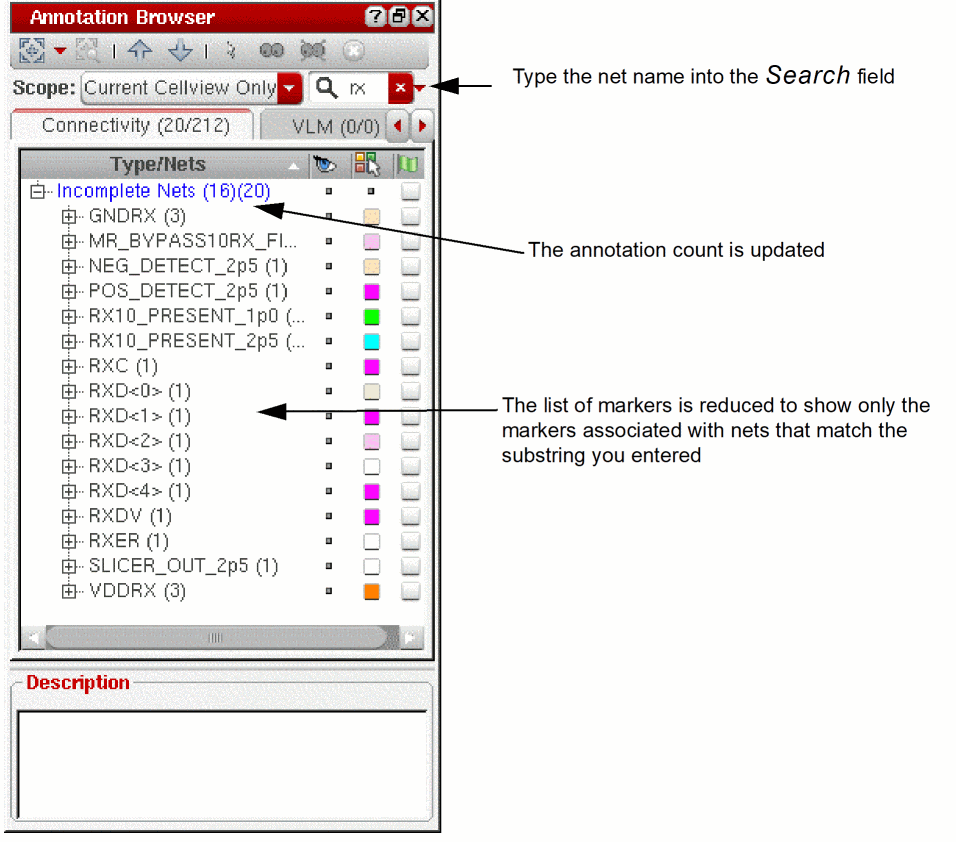Image resolution: width=956 pixels, height=842 pixels.
Task: Click the grayed round cancel icon in toolbar
Action: pyautogui.click(x=354, y=50)
